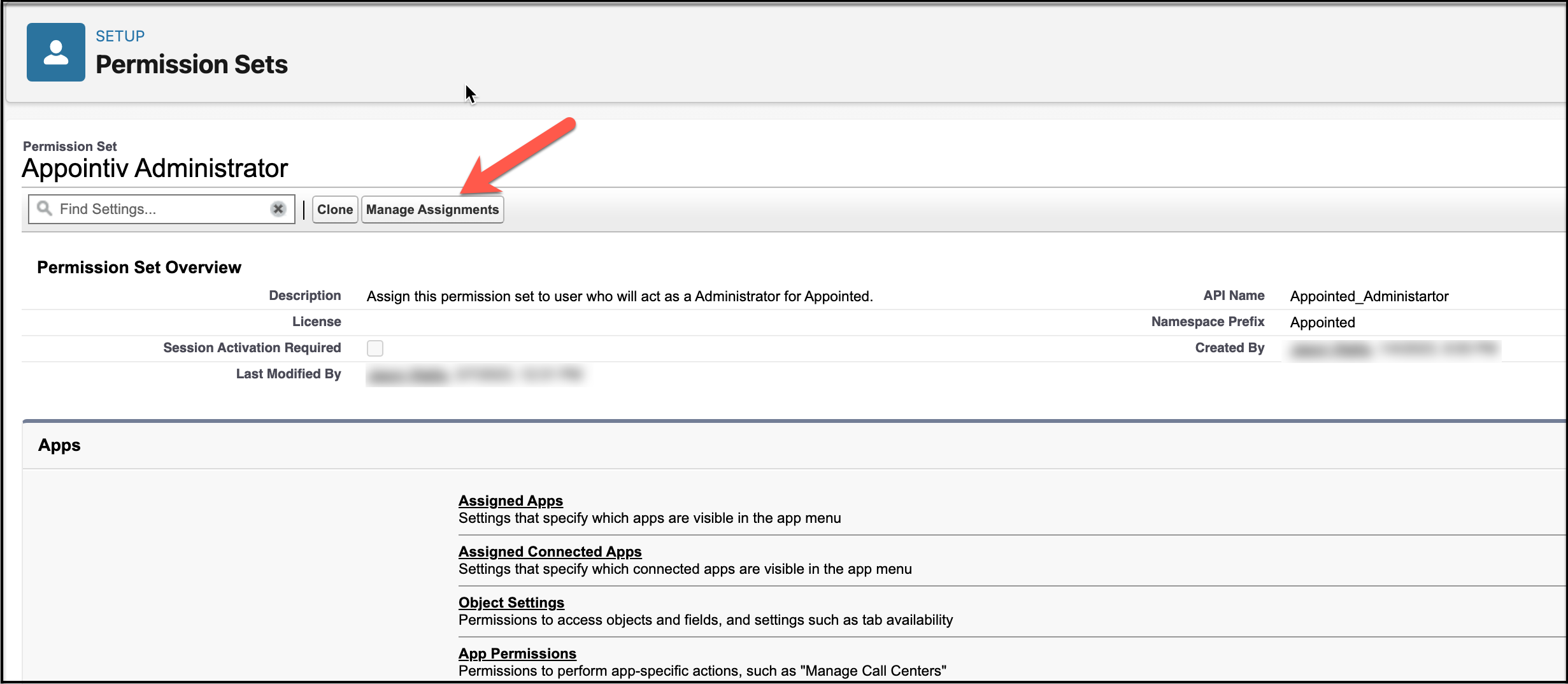Screen dimensions: 1568x684
Task: Focus the Find Settings input field
Action: 161,209
